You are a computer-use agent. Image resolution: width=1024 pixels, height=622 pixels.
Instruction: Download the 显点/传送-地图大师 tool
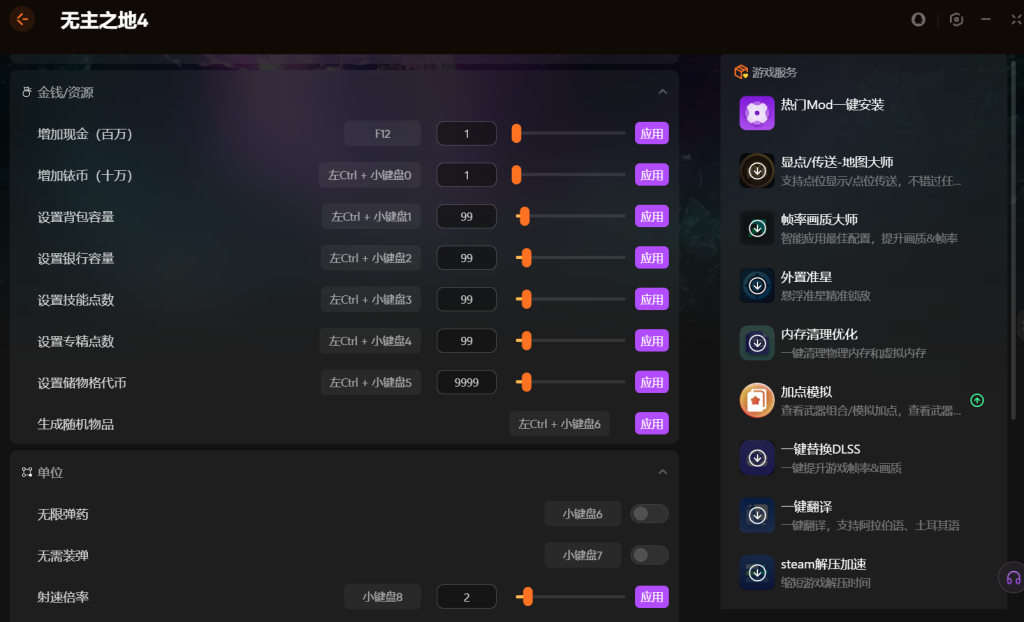click(757, 171)
